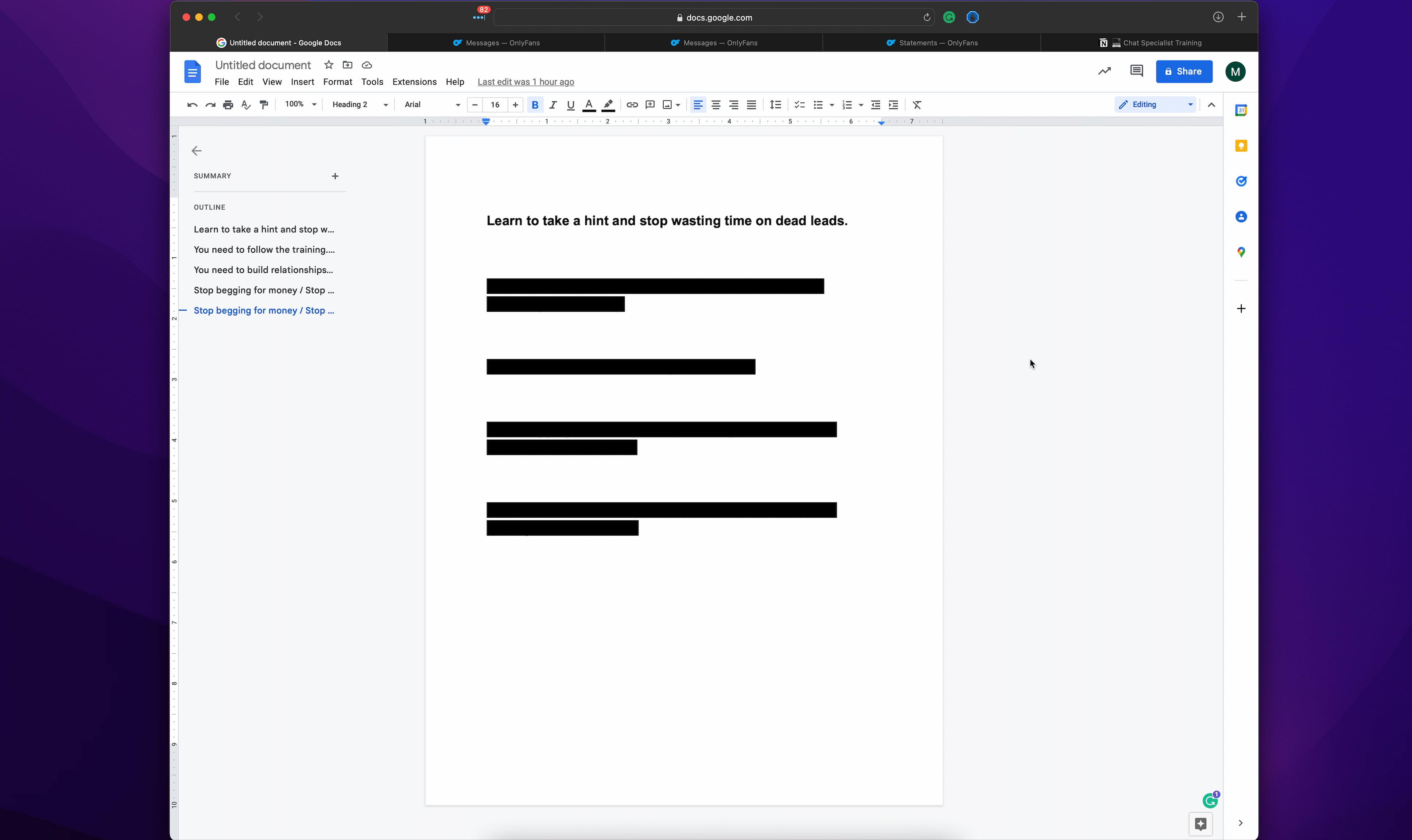Click the clear formatting icon

(917, 105)
